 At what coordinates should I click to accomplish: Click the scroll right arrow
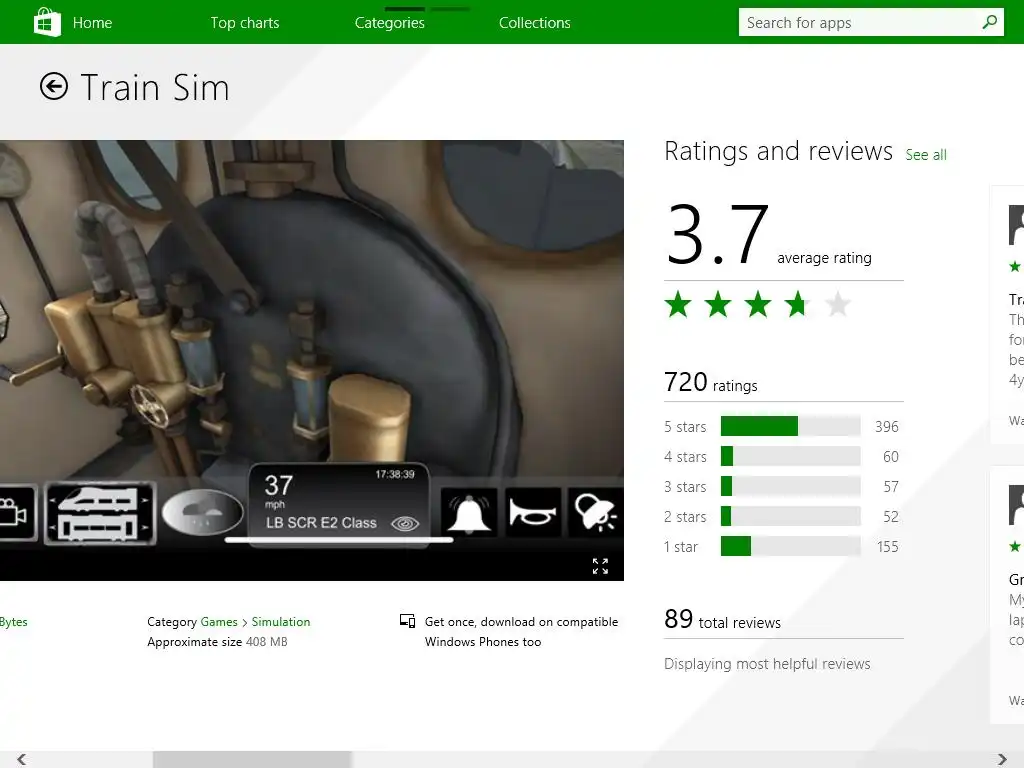(1002, 759)
